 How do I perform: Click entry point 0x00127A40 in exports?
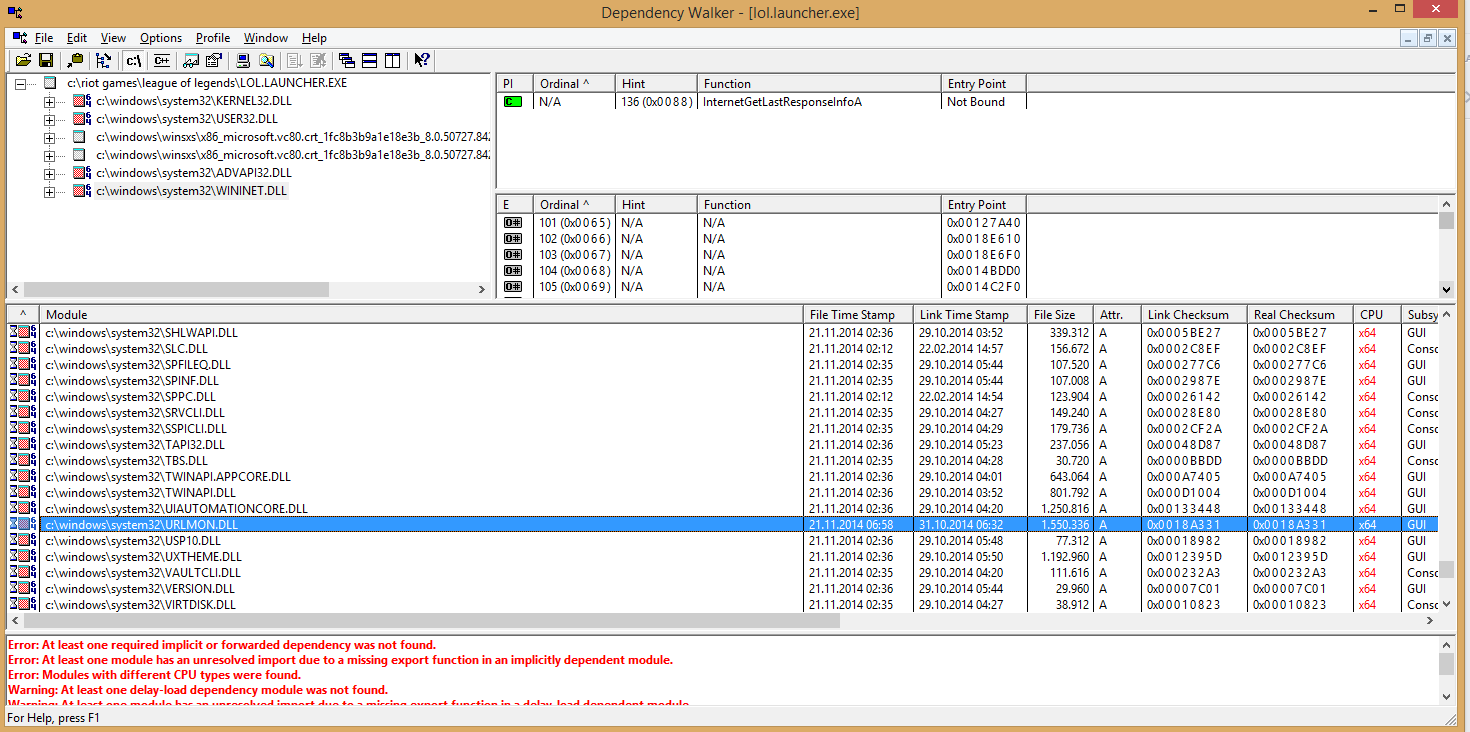coord(984,223)
